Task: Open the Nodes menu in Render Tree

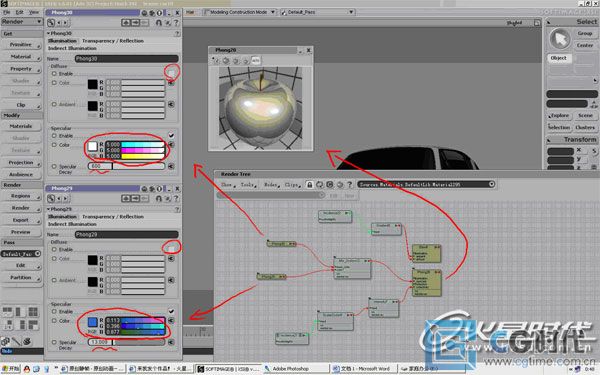Action: [x=271, y=184]
